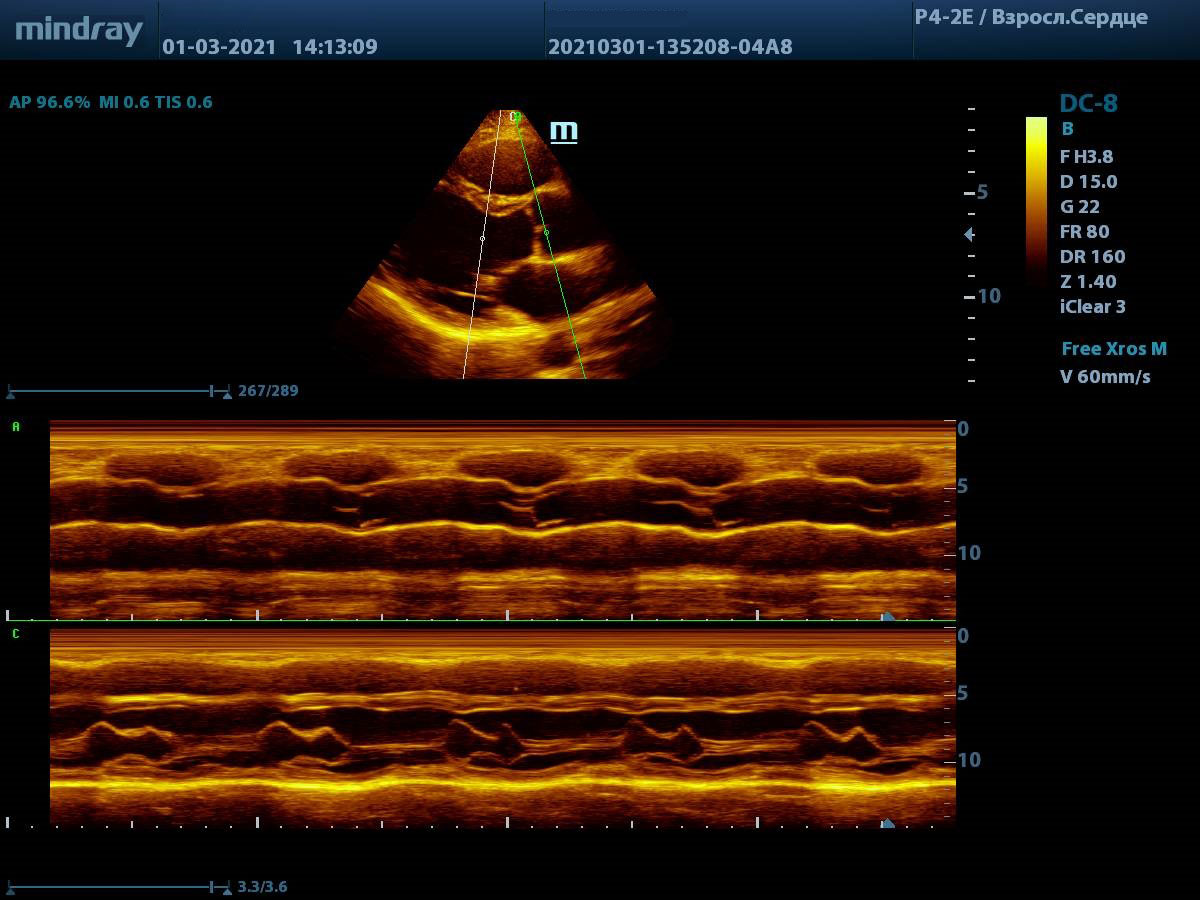Screen dimensions: 1200x900
Task: Select the white M-line handle circle
Action: [x=482, y=239]
